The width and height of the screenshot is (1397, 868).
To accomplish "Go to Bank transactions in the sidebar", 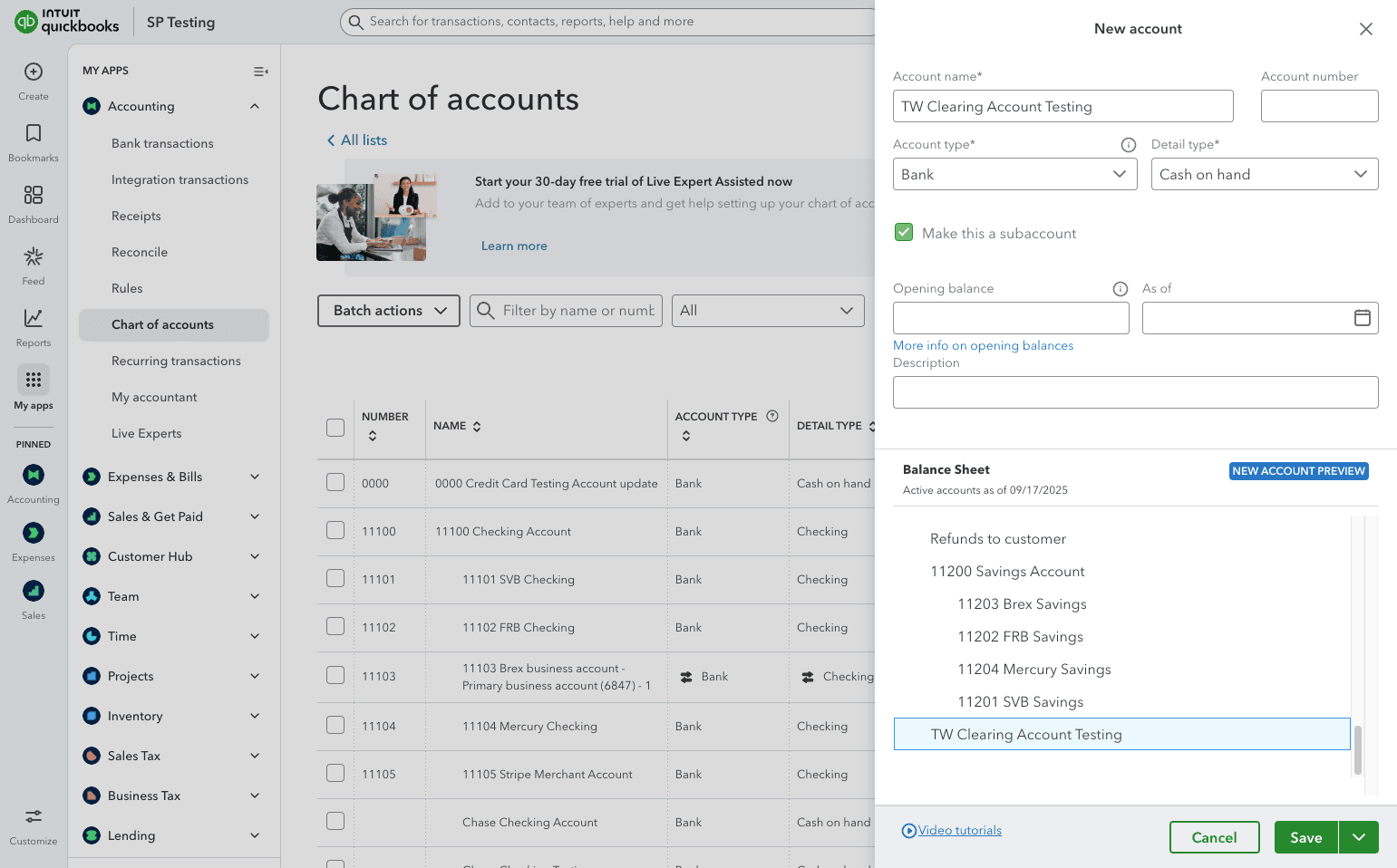I will [162, 143].
